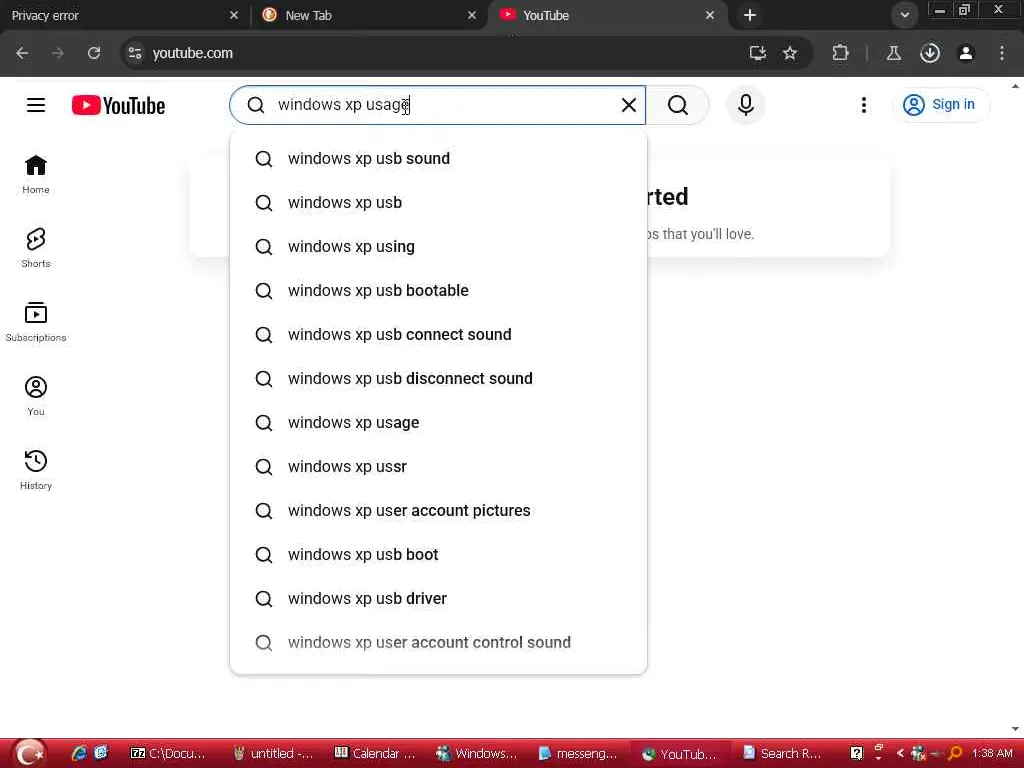This screenshot has height=768, width=1024.
Task: Switch to the messeng... taskbar window
Action: point(578,754)
